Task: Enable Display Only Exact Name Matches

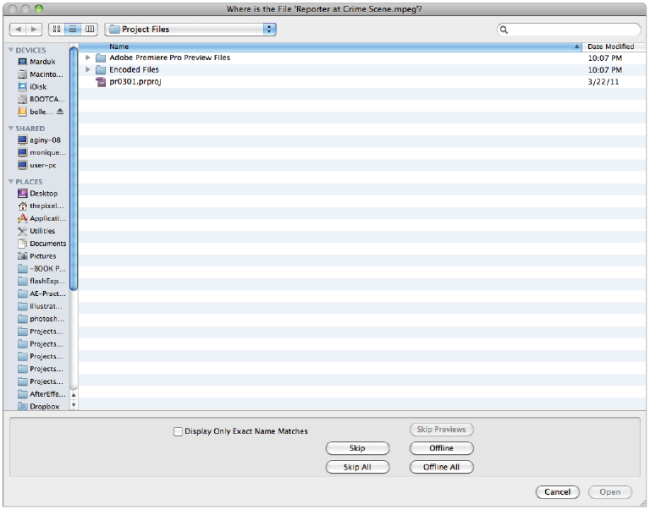Action: (x=178, y=431)
